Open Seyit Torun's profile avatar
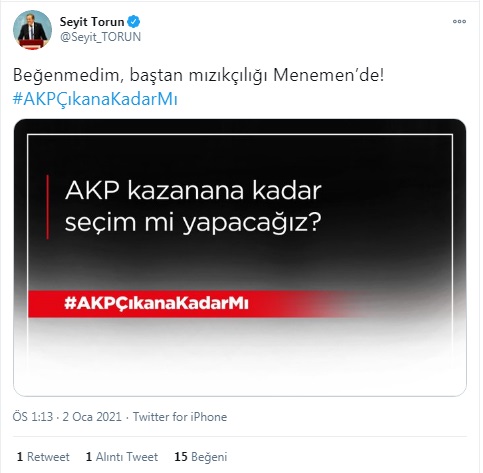Viewport: 483px width, 473px height. (32, 29)
